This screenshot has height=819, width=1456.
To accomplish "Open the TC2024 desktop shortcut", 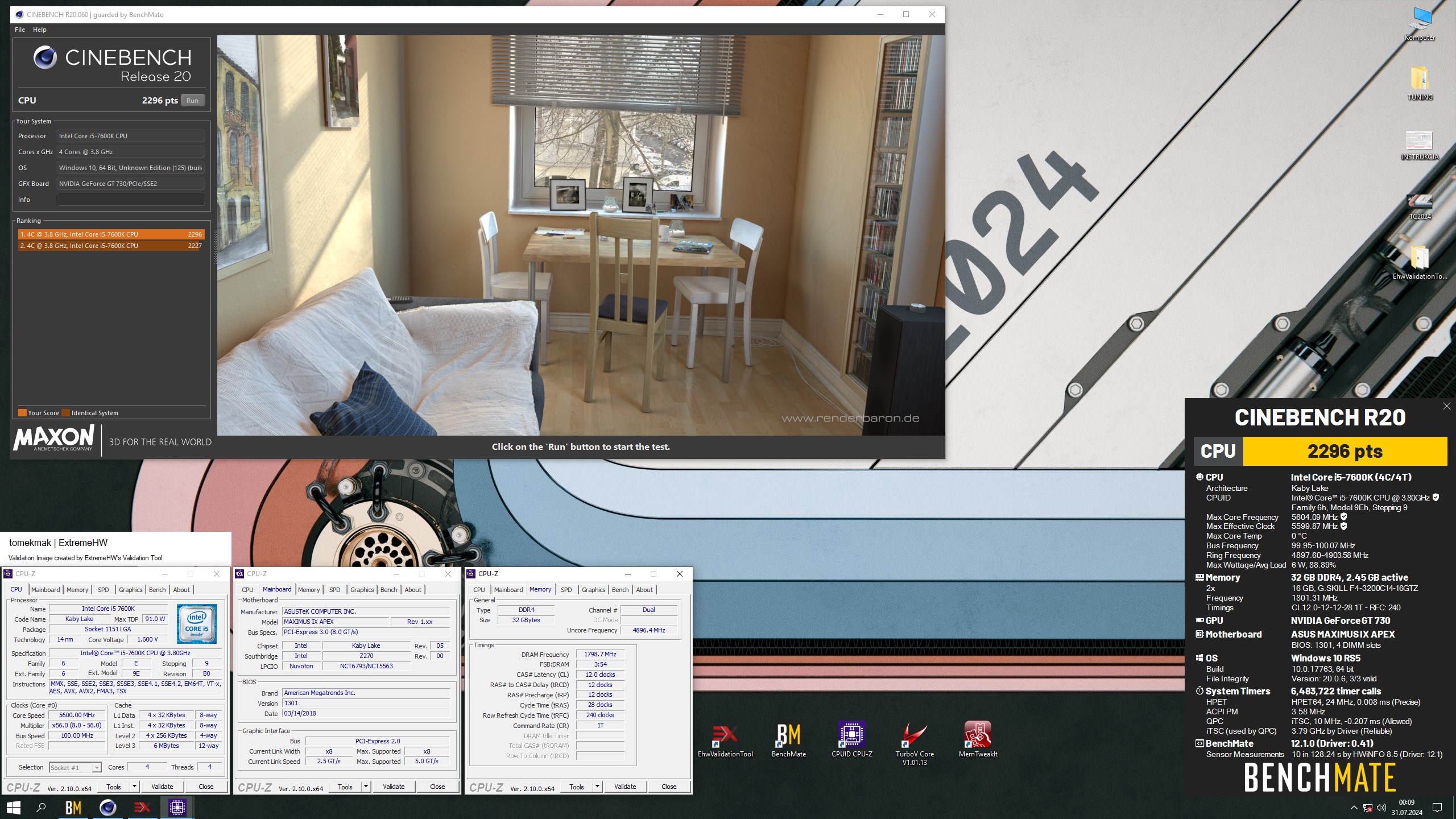I will click(x=1420, y=206).
